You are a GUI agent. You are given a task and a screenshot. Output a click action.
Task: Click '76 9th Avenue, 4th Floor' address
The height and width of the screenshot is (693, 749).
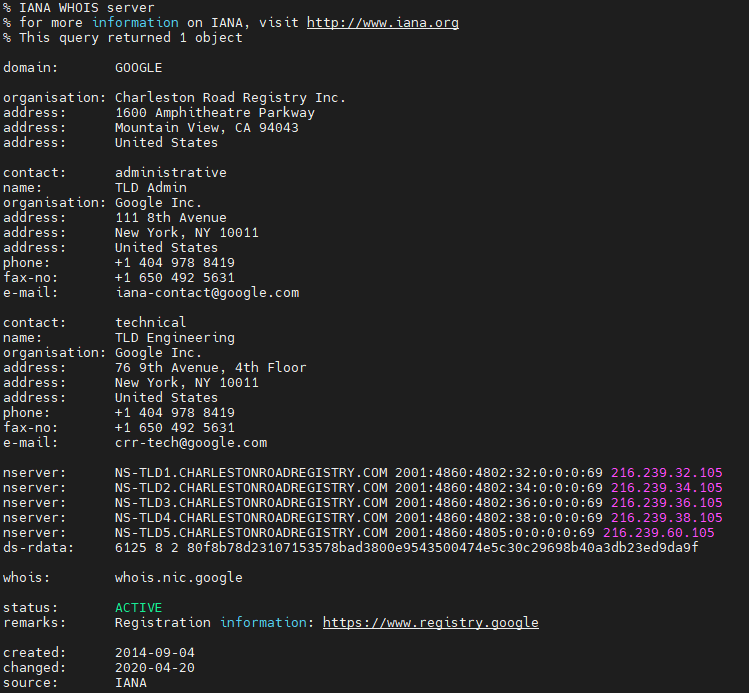tap(211, 367)
